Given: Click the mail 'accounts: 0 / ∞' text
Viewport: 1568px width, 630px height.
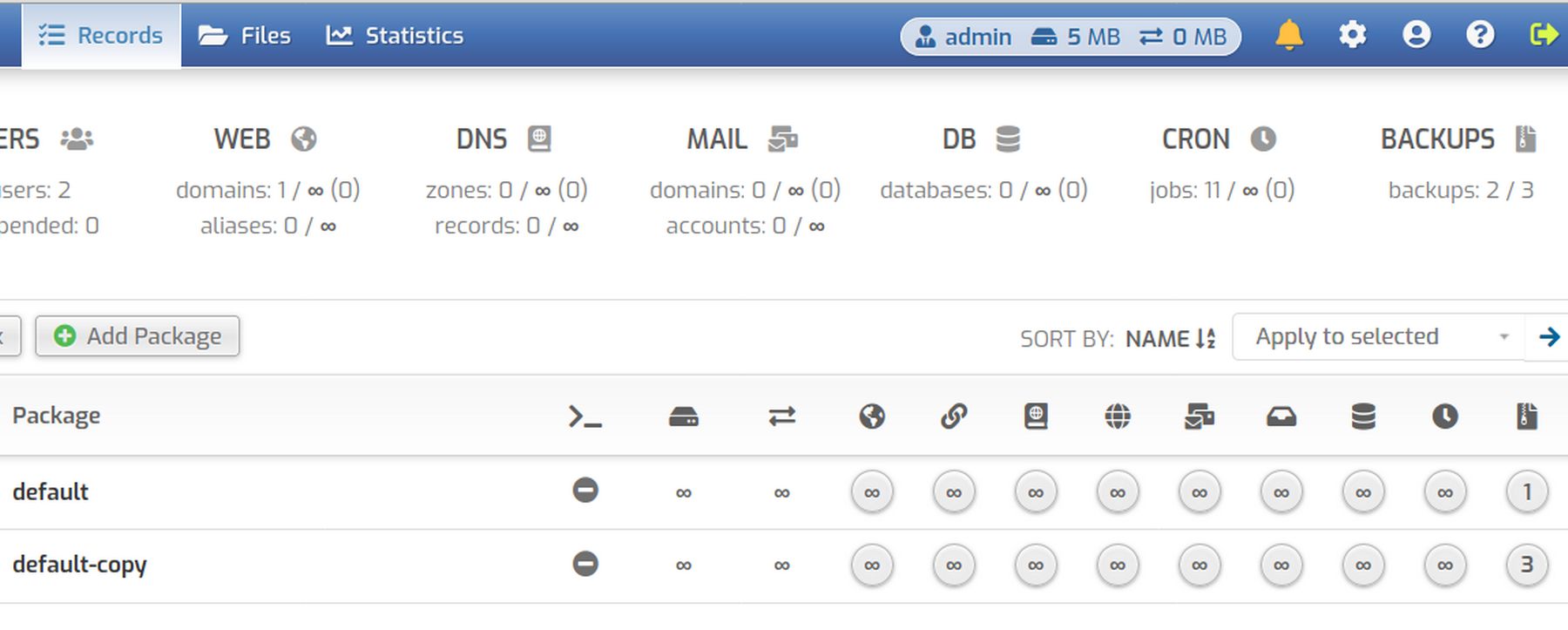Looking at the screenshot, I should click(746, 227).
